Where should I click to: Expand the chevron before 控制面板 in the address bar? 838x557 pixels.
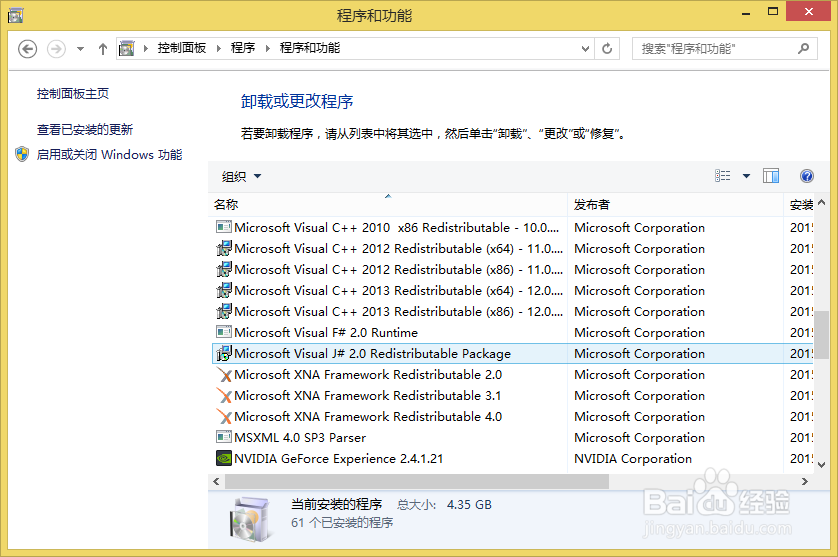146,49
